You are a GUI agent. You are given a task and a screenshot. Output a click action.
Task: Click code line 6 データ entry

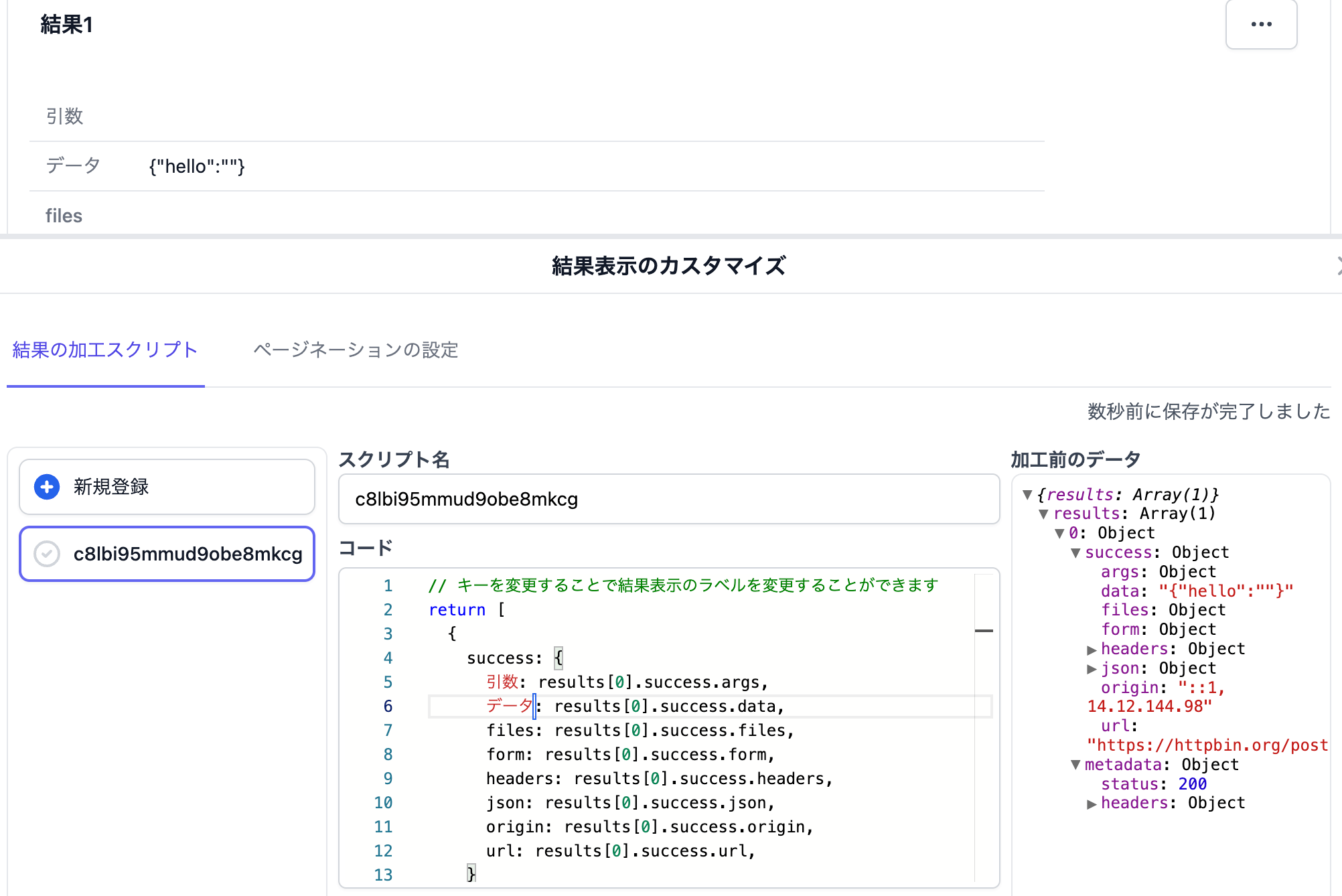[x=635, y=706]
